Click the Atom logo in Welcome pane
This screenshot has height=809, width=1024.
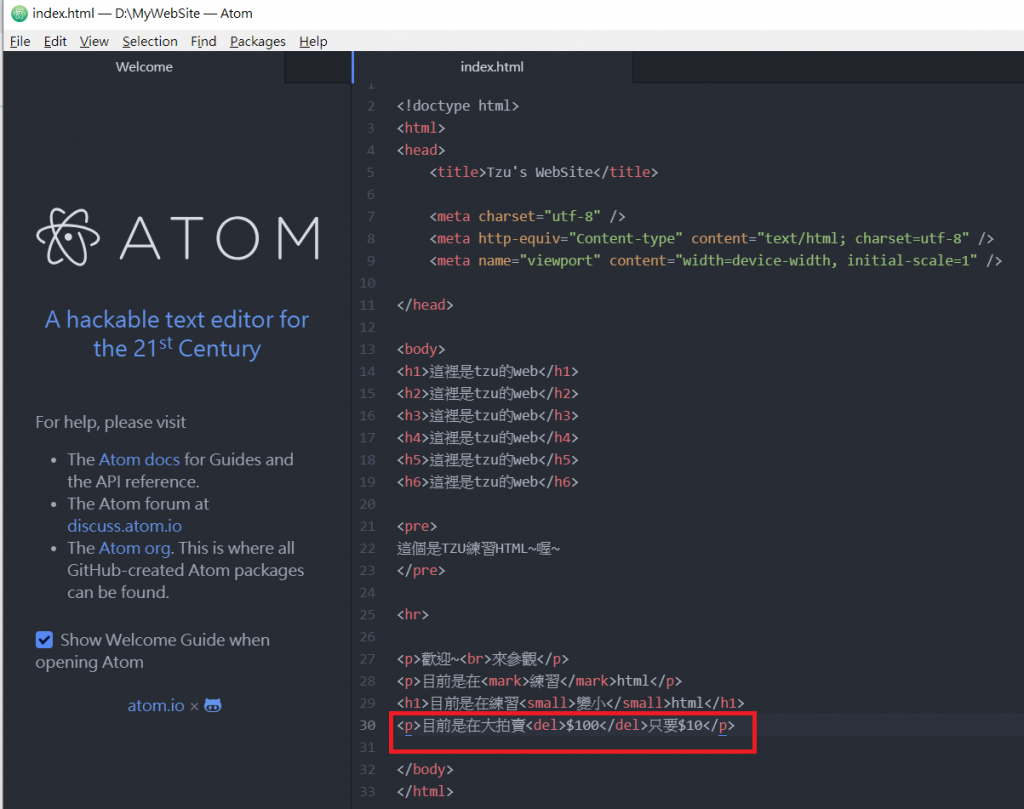pos(178,237)
